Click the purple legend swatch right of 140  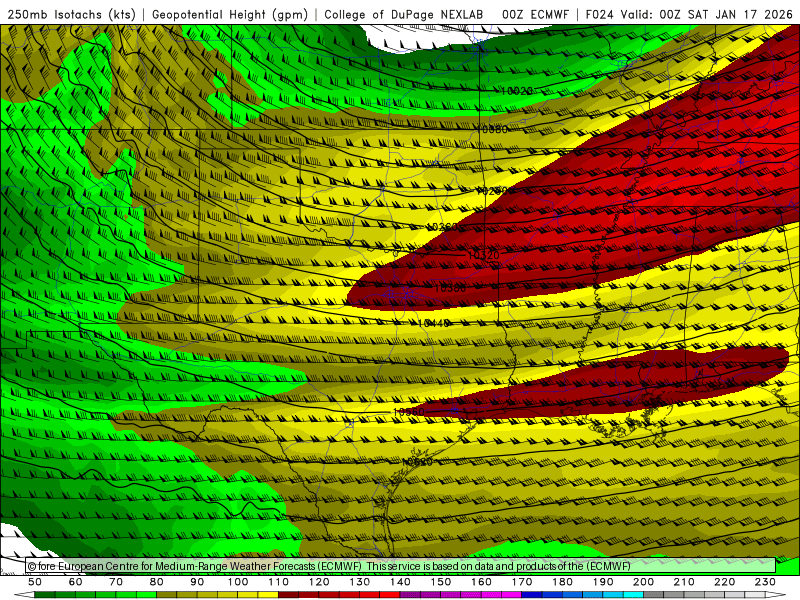[x=411, y=595]
